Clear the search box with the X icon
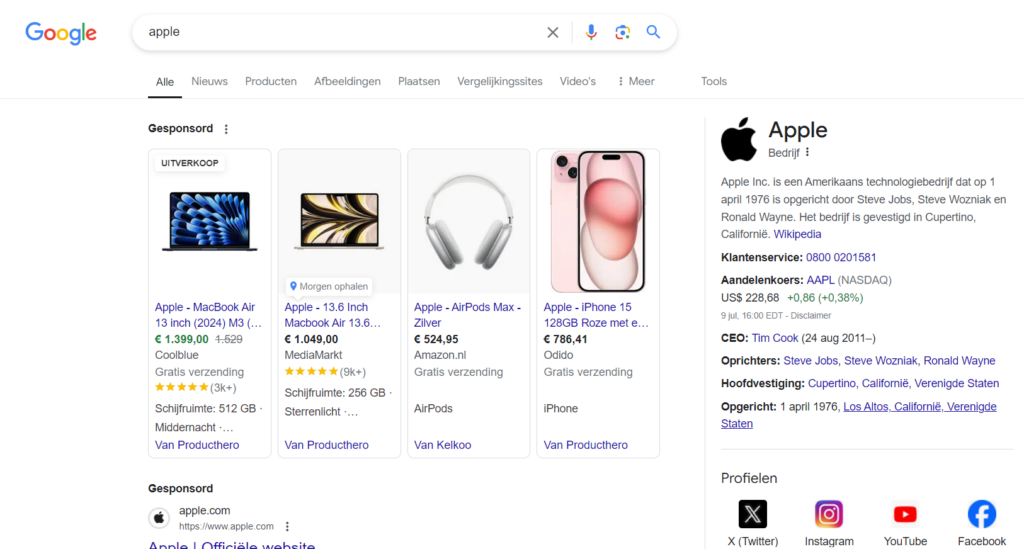The width and height of the screenshot is (1024, 549). pyautogui.click(x=552, y=32)
